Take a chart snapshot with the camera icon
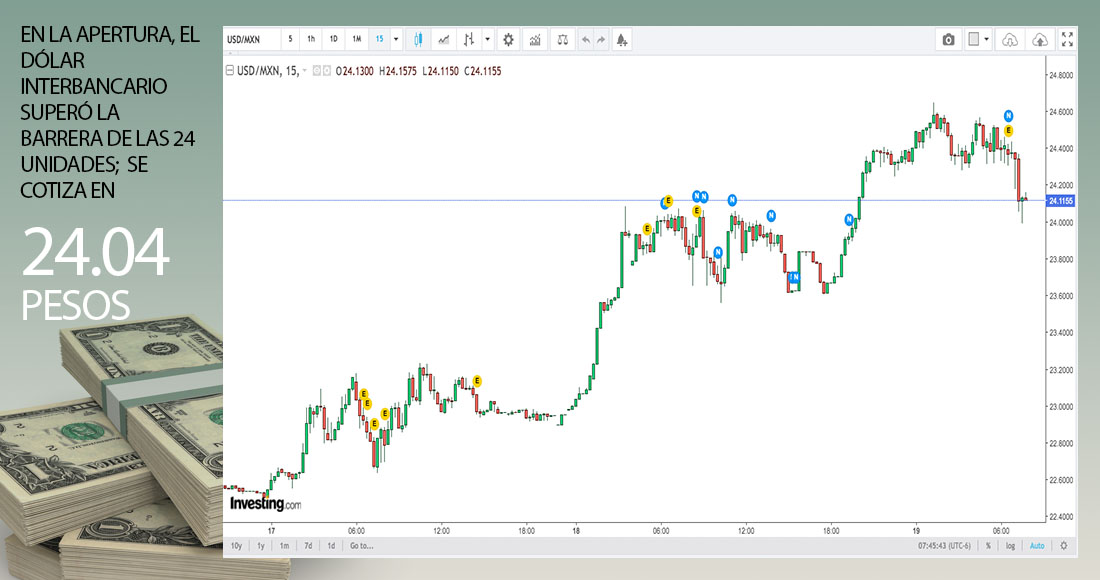 948,40
